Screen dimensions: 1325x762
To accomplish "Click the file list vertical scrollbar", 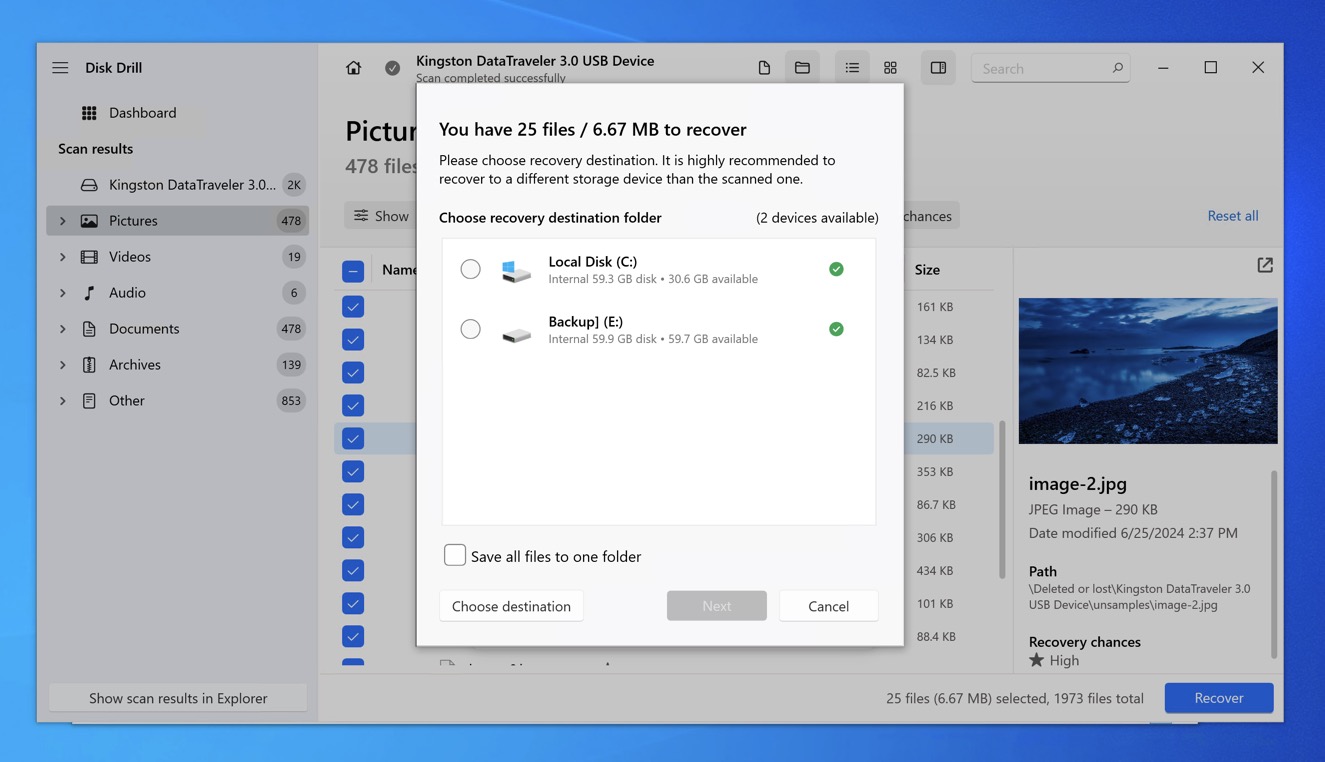I will click(x=1002, y=500).
